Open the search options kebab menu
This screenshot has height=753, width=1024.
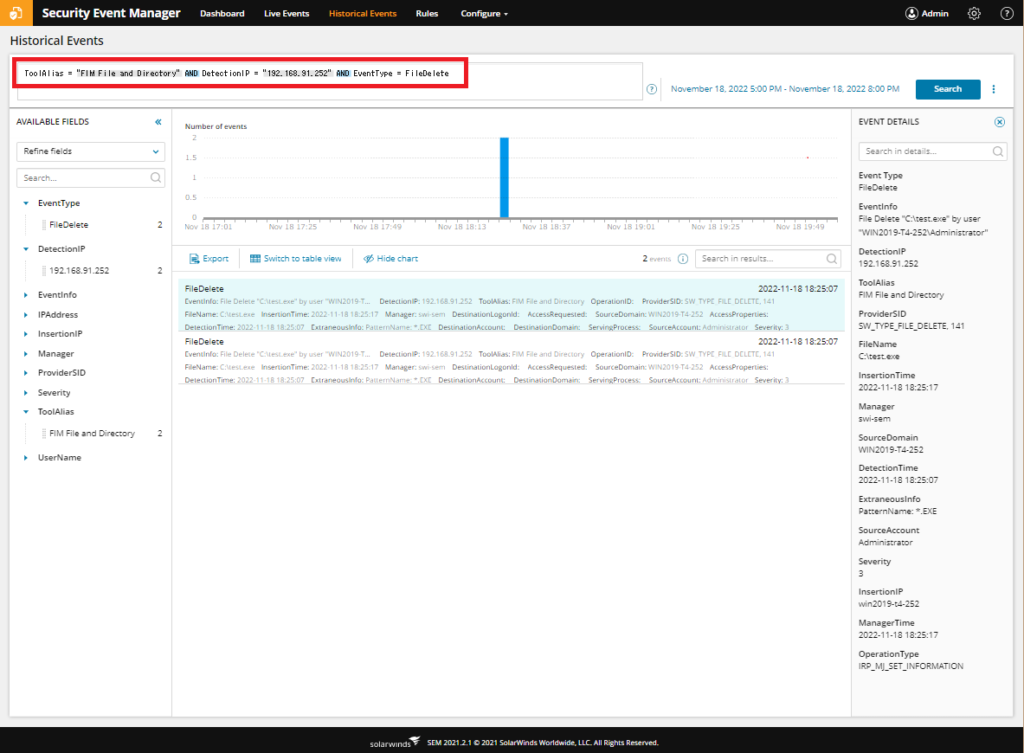click(994, 89)
